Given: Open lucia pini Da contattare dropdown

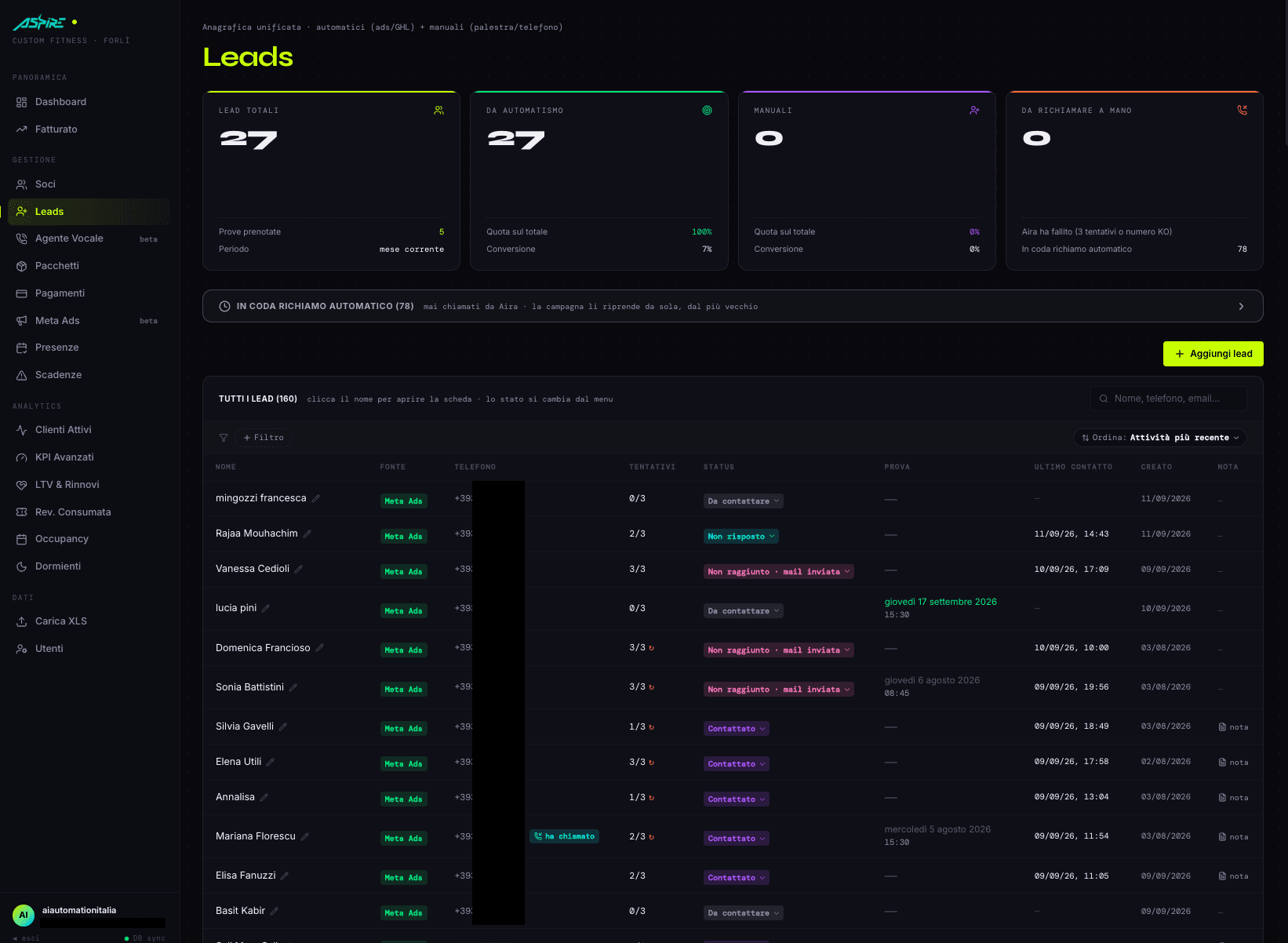Looking at the screenshot, I should coord(744,611).
